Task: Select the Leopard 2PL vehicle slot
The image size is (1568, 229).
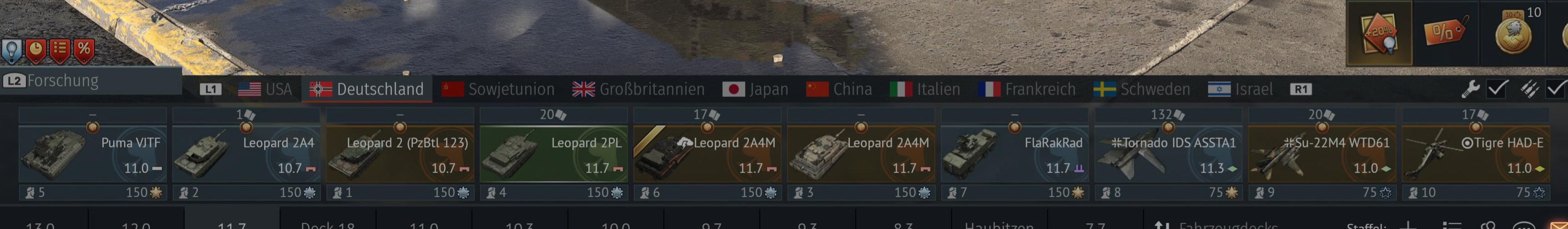Action: point(553,153)
